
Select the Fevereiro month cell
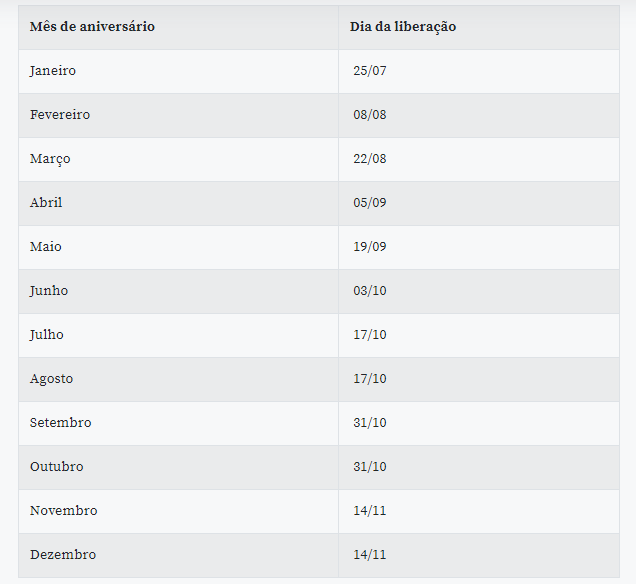(60, 115)
